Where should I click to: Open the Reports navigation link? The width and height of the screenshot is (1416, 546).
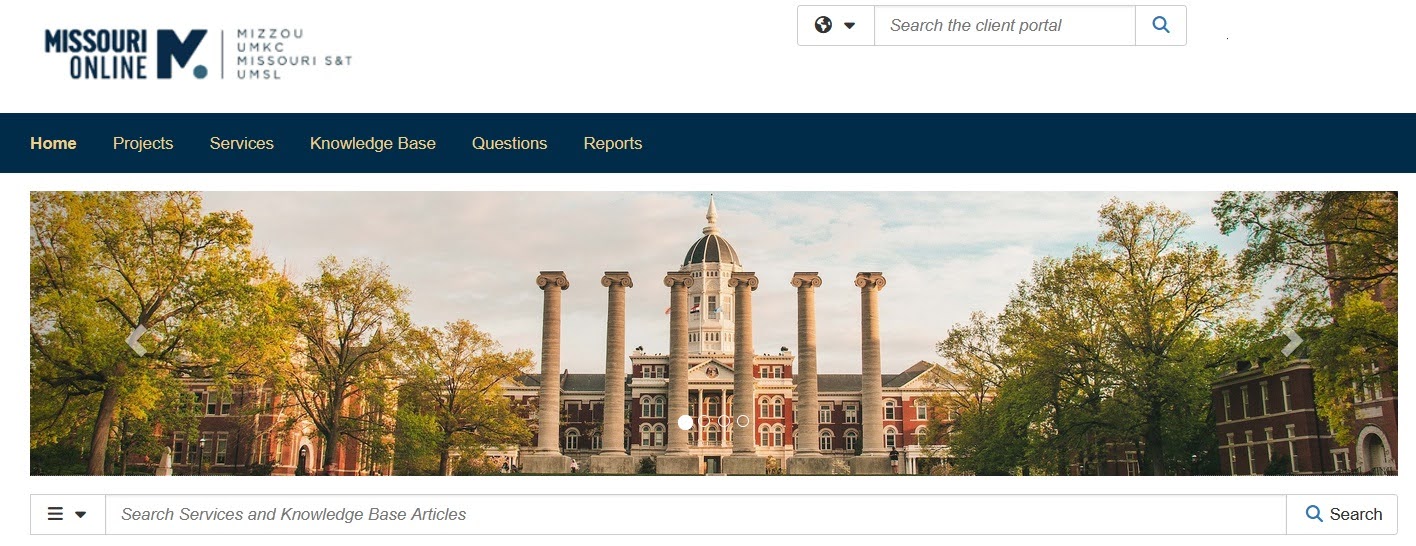pos(613,143)
